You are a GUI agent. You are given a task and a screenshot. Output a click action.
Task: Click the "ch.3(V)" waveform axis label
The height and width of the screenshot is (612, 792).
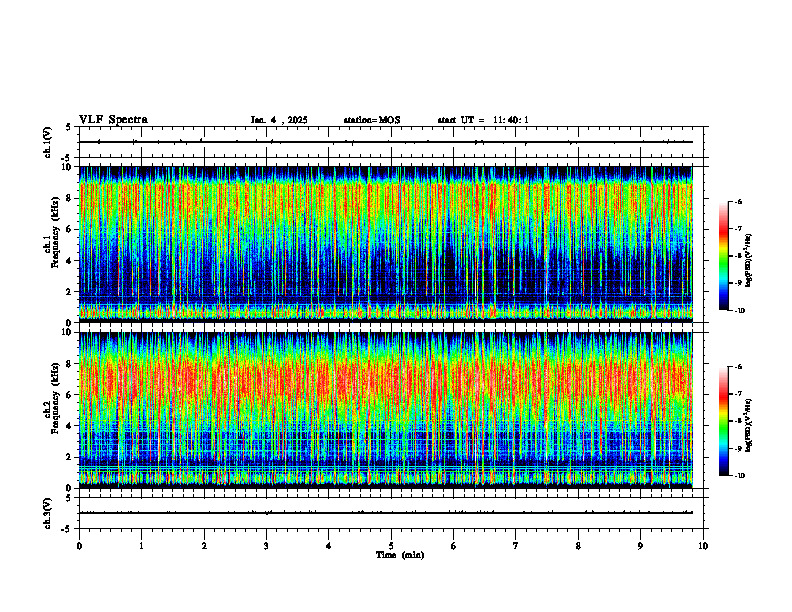pyautogui.click(x=48, y=513)
